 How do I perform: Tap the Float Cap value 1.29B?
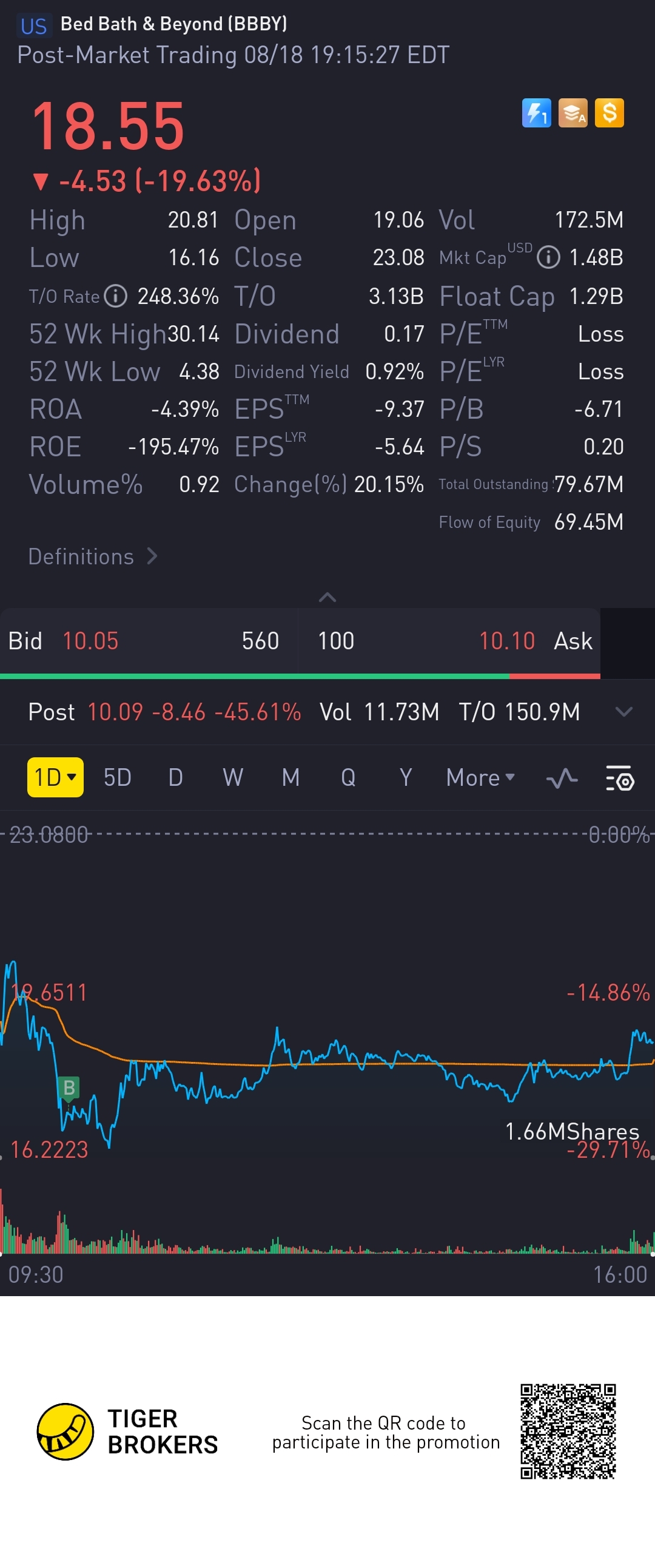596,297
